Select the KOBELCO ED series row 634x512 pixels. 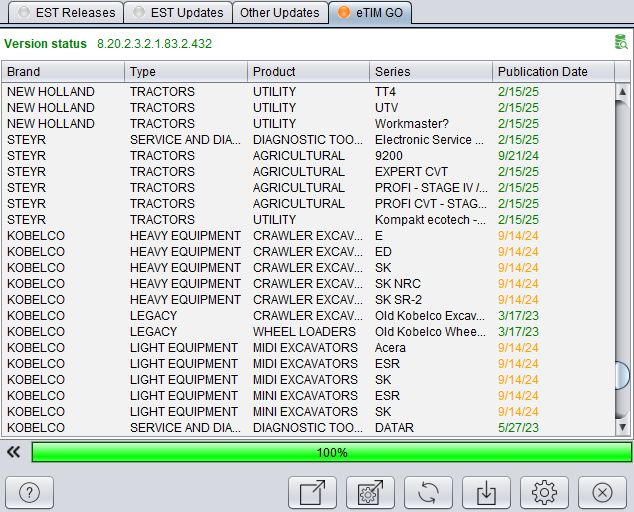click(308, 252)
